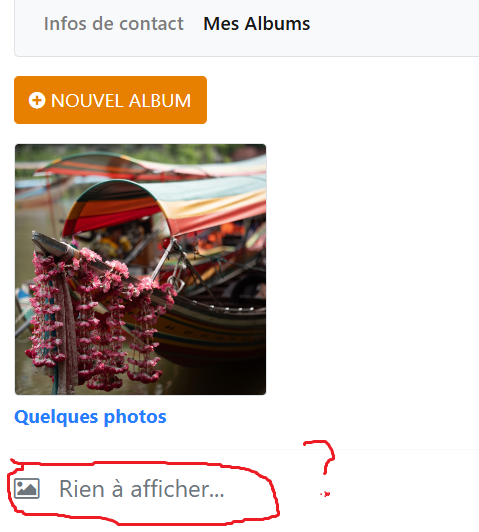Click the word afficher in the empty message
Viewport: 479px width, 532px height.
[x=177, y=489]
